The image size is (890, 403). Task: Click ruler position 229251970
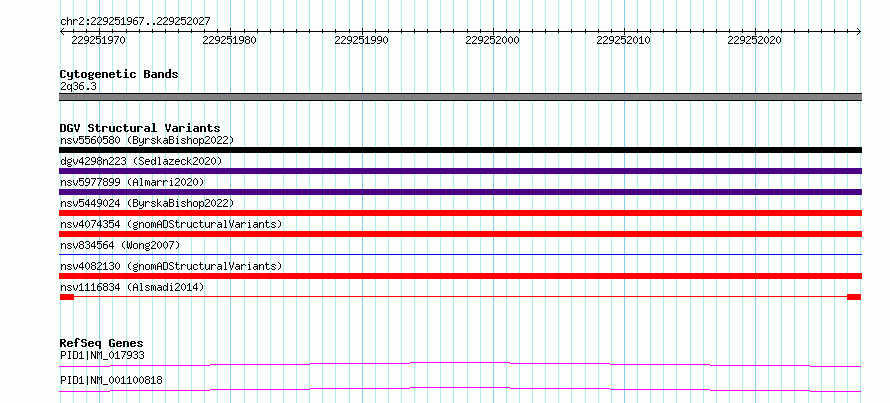click(99, 40)
